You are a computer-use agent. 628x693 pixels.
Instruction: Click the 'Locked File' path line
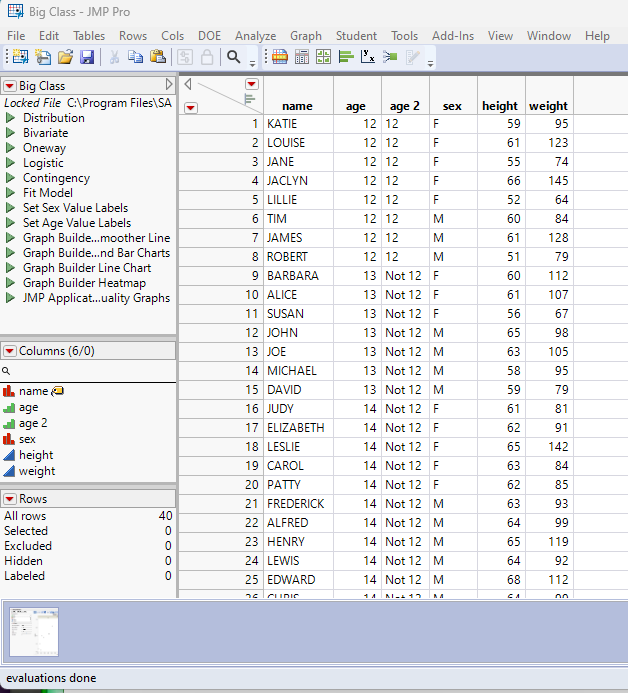88,103
